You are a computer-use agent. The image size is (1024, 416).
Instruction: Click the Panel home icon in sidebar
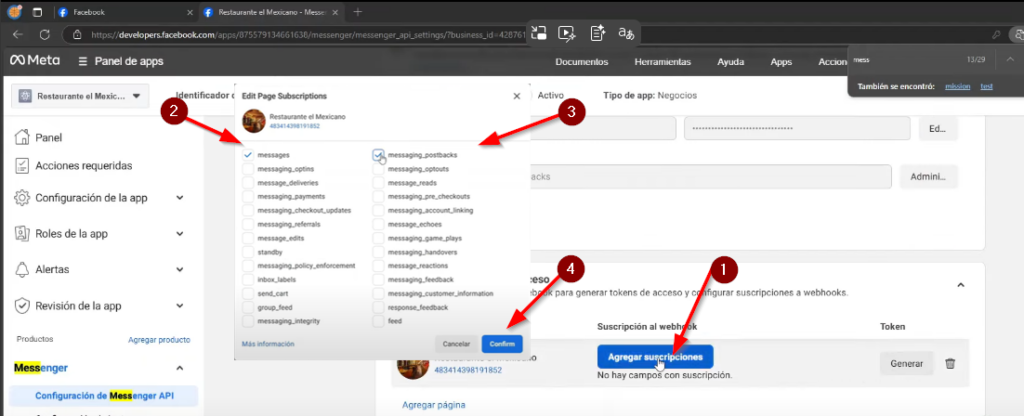point(22,137)
